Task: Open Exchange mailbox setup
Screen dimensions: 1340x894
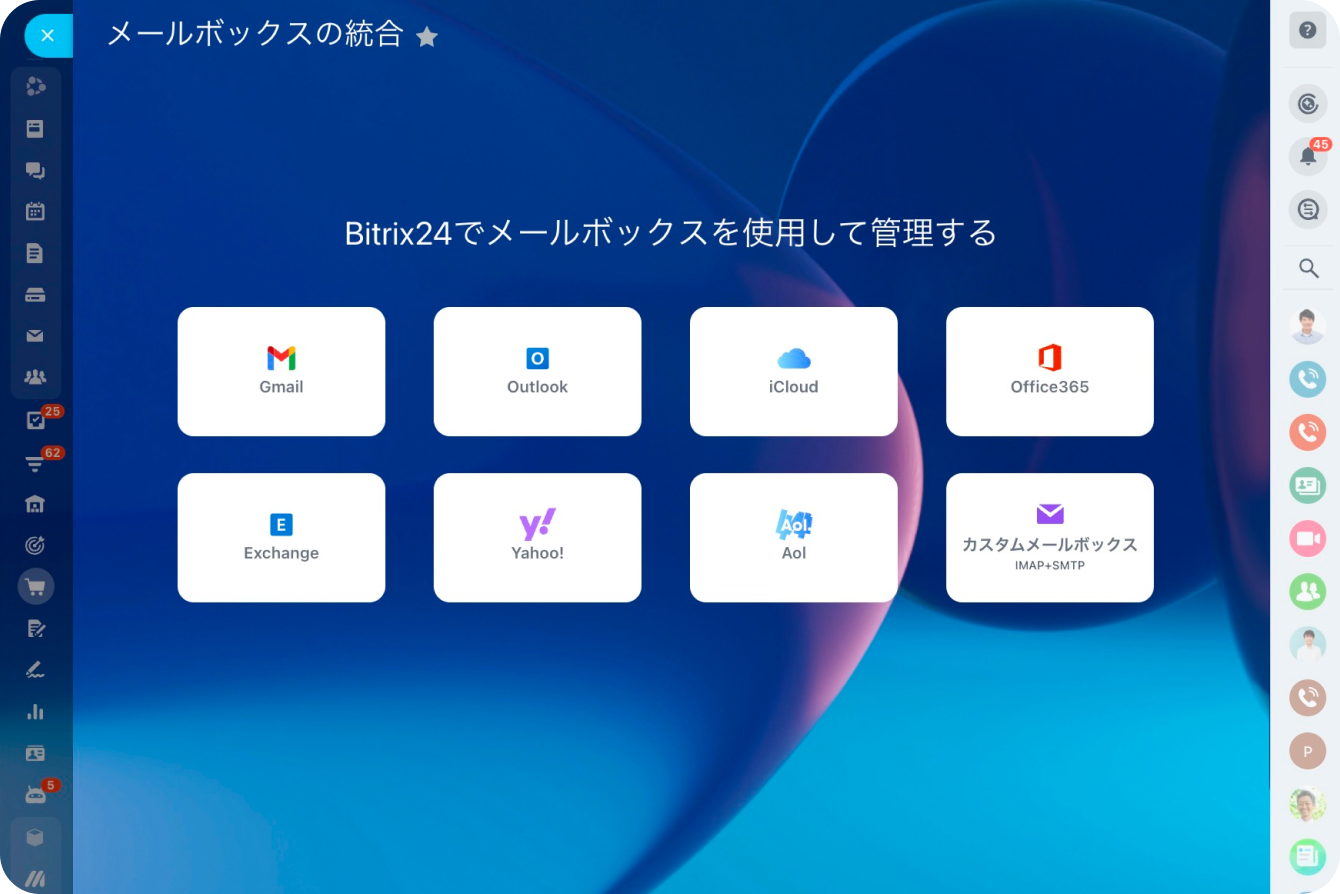Action: point(281,537)
